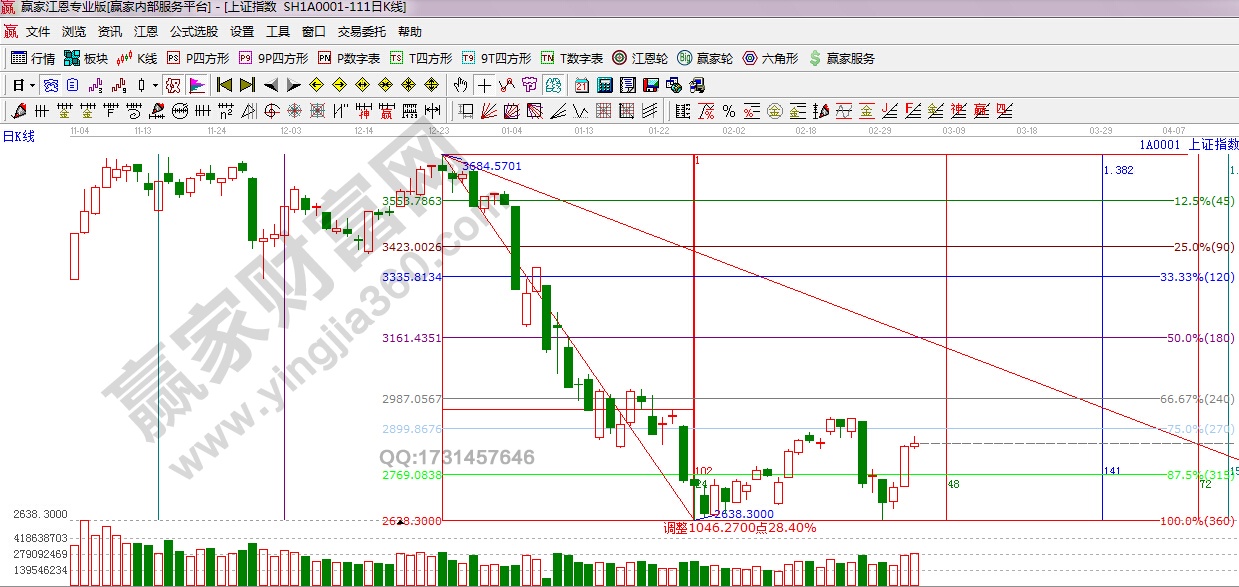The height and width of the screenshot is (587, 1239).
Task: Expand the candle style dropdown arrow
Action: [x=155, y=85]
